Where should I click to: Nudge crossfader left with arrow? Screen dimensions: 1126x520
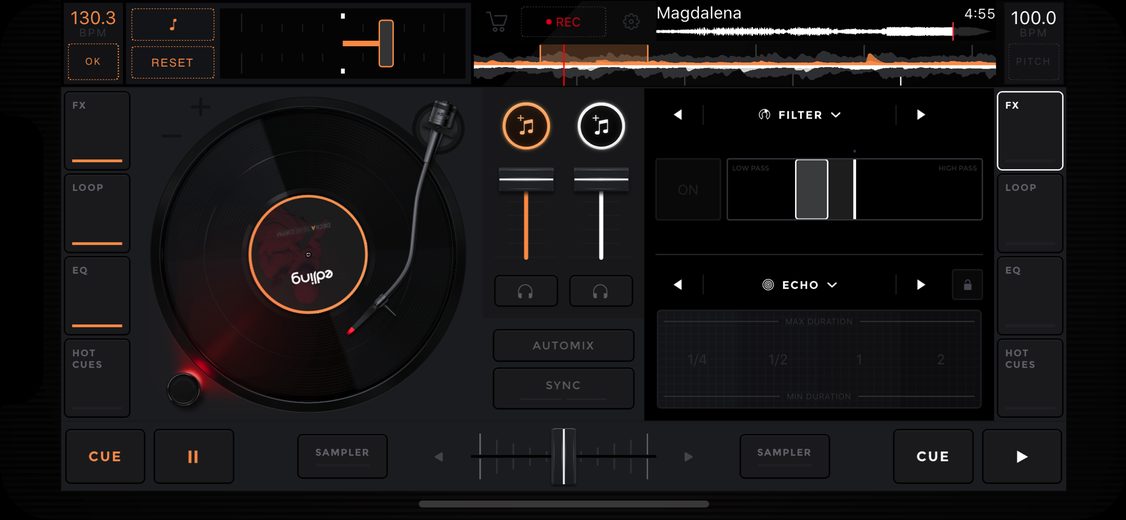click(439, 457)
